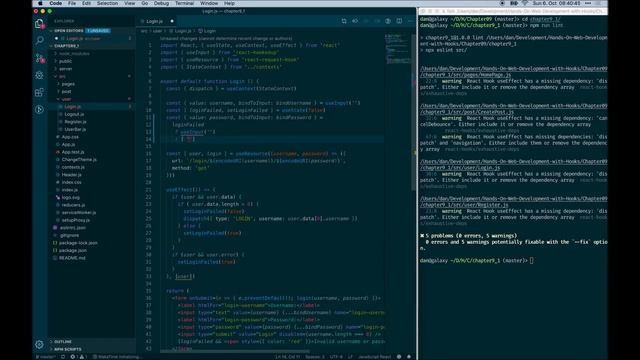Open ChangeTheme.js in the file tree

point(79,160)
